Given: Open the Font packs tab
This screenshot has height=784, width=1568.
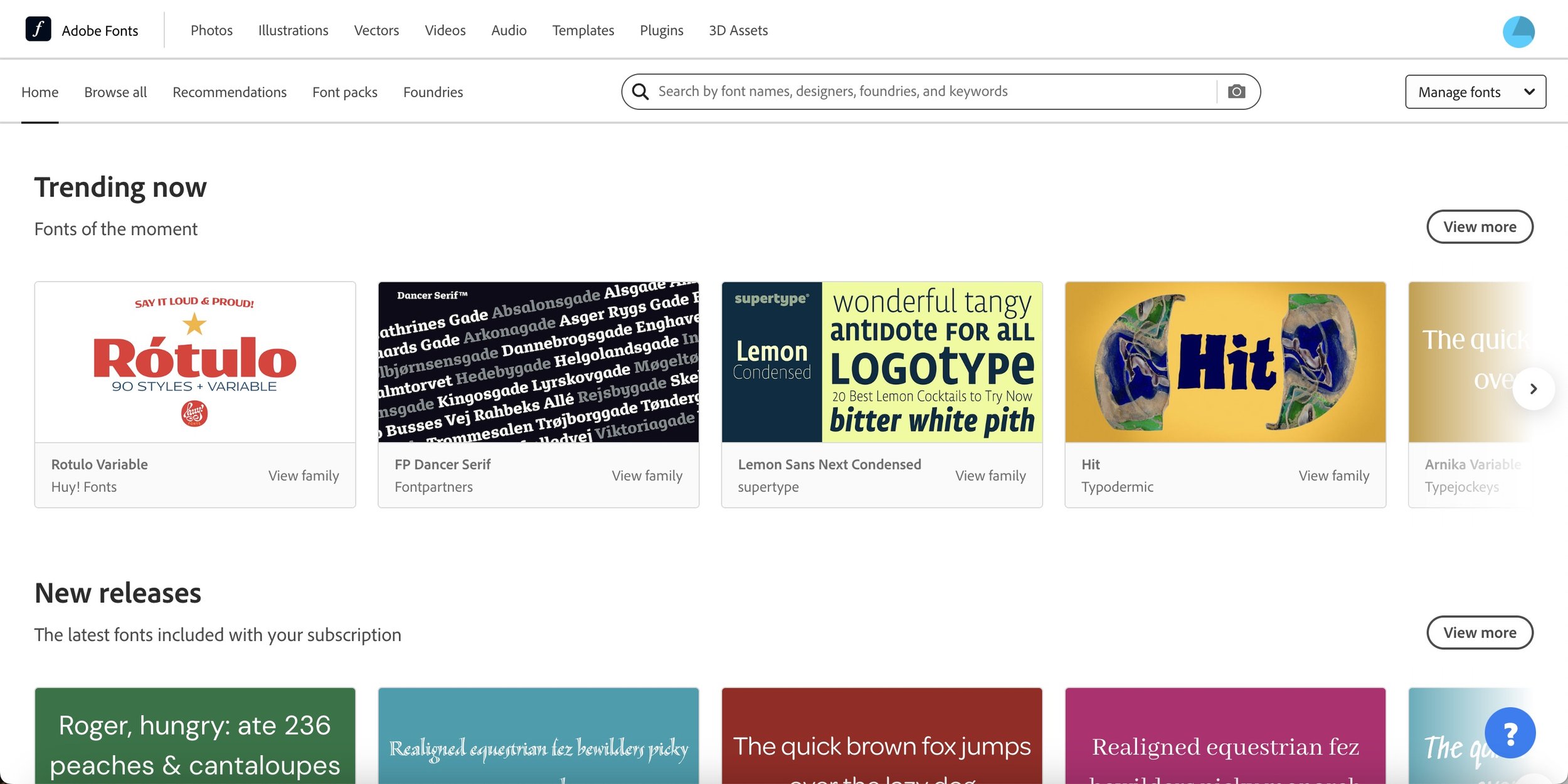Looking at the screenshot, I should click(x=345, y=92).
